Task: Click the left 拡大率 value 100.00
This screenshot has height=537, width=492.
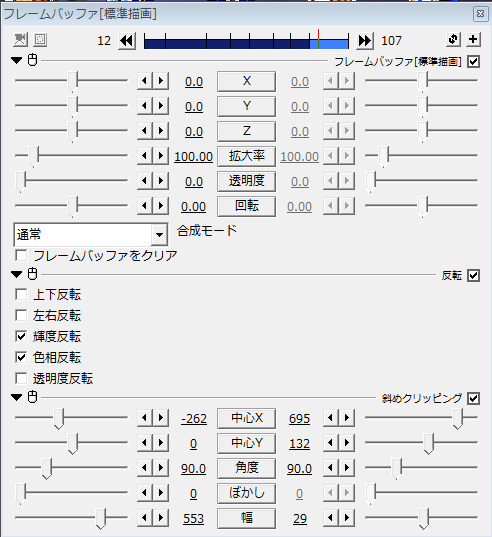Action: point(193,157)
